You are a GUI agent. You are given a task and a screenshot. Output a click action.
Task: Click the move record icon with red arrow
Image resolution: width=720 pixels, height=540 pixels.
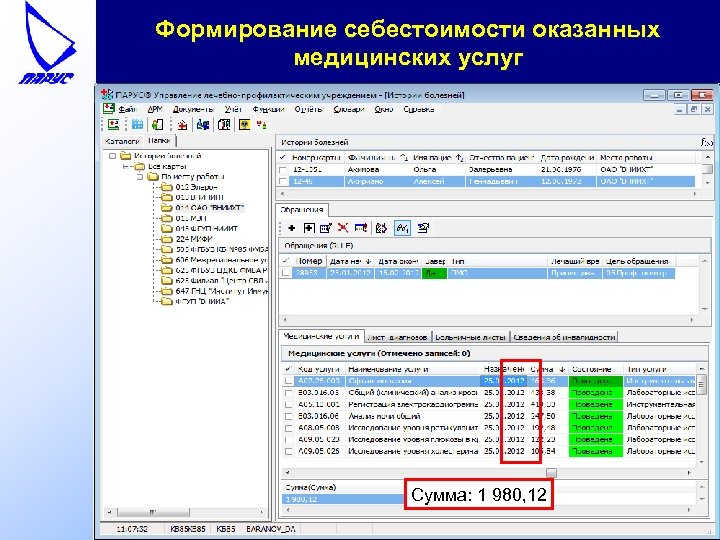tap(361, 228)
